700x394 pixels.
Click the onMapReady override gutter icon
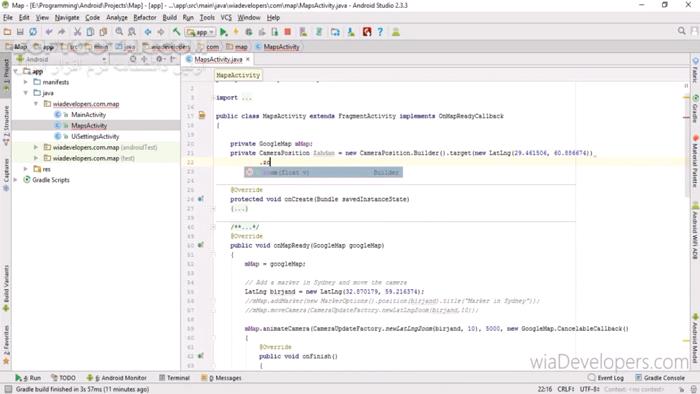pyautogui.click(x=201, y=245)
